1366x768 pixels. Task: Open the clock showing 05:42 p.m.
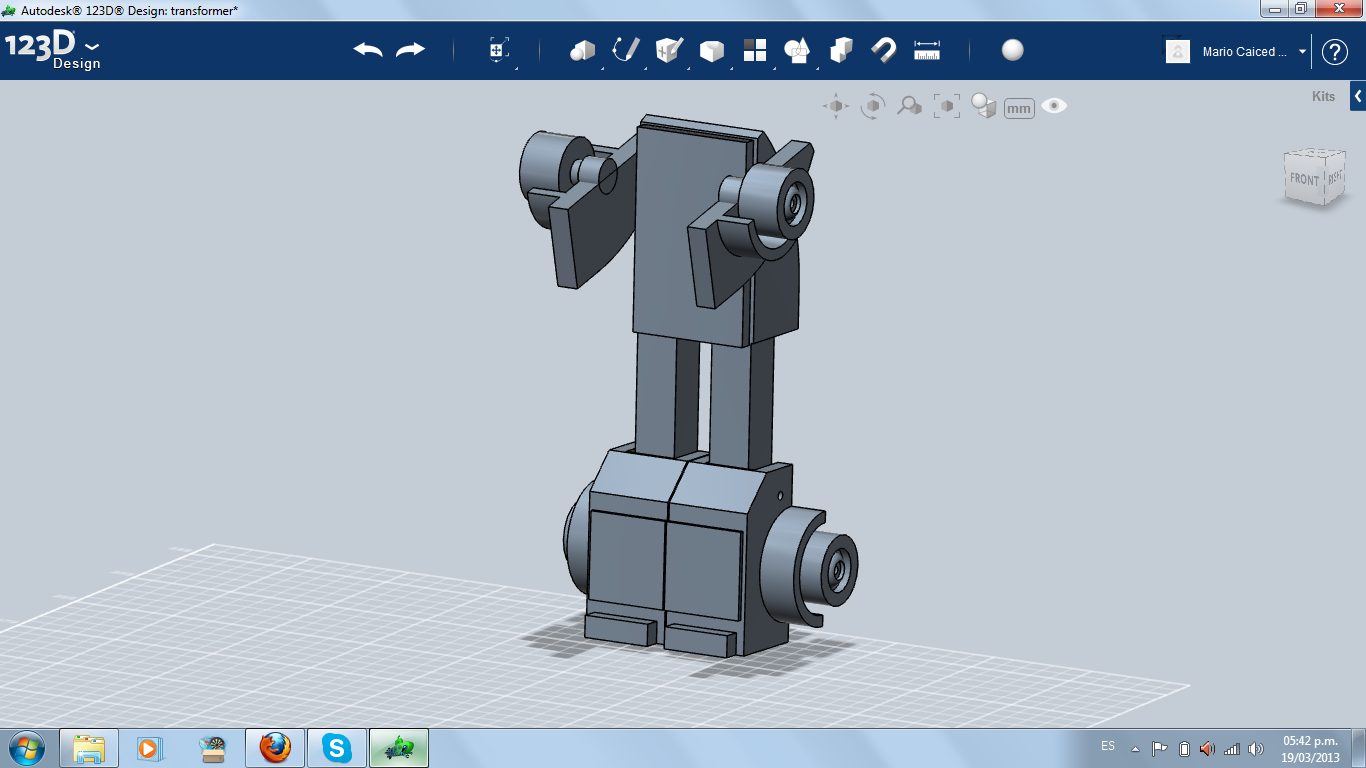(1310, 749)
